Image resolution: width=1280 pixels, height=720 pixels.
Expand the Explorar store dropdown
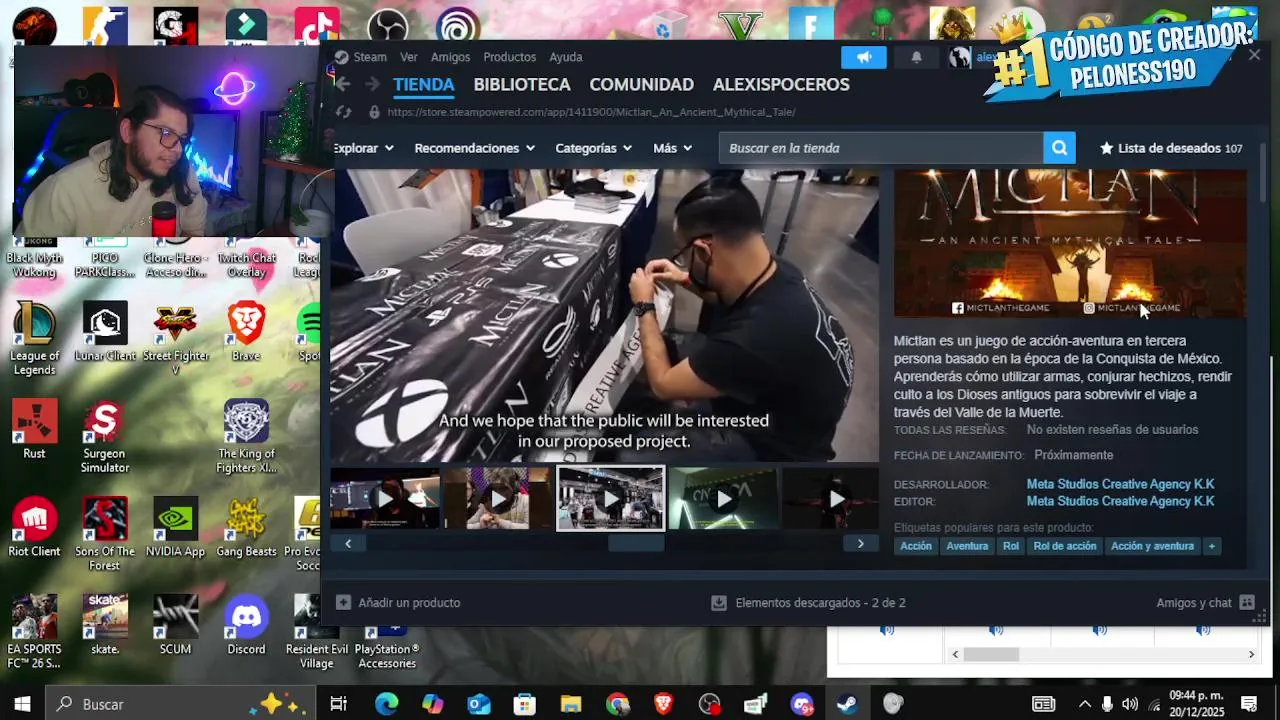coord(363,148)
